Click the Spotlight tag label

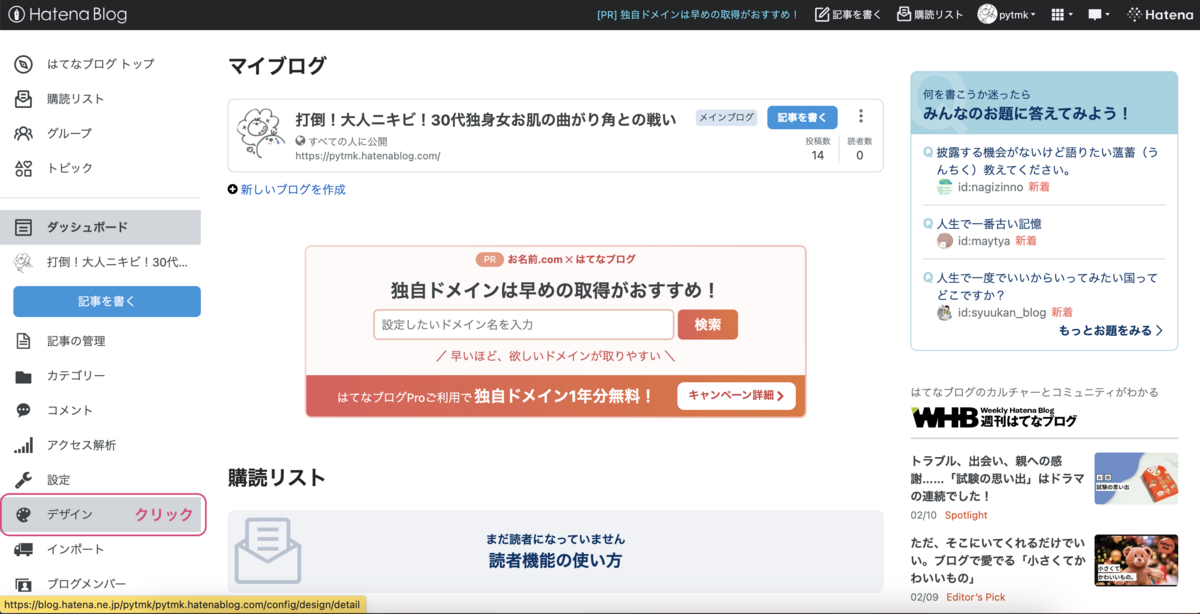coord(966,515)
